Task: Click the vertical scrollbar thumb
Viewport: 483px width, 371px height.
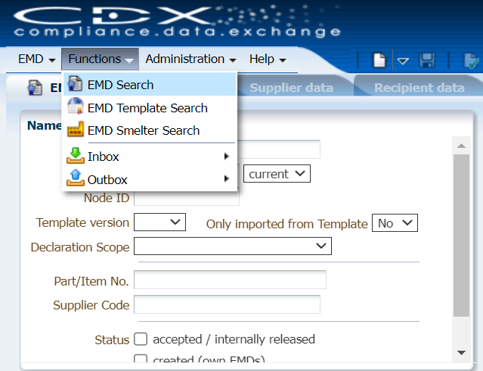Action: tap(462, 235)
